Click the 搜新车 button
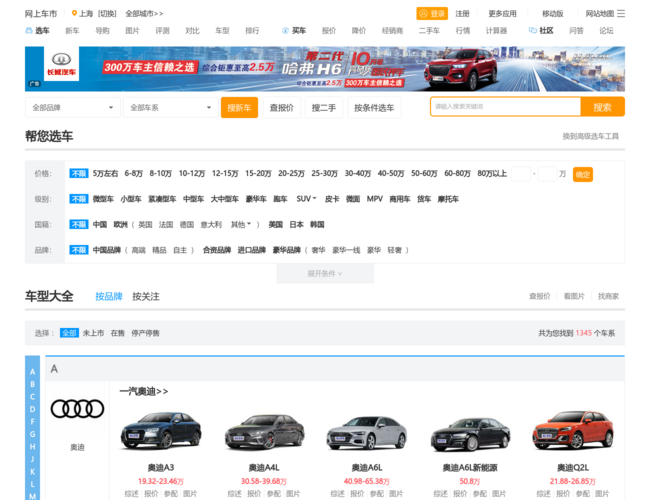Screen dimensions: 650x500 tap(239, 108)
